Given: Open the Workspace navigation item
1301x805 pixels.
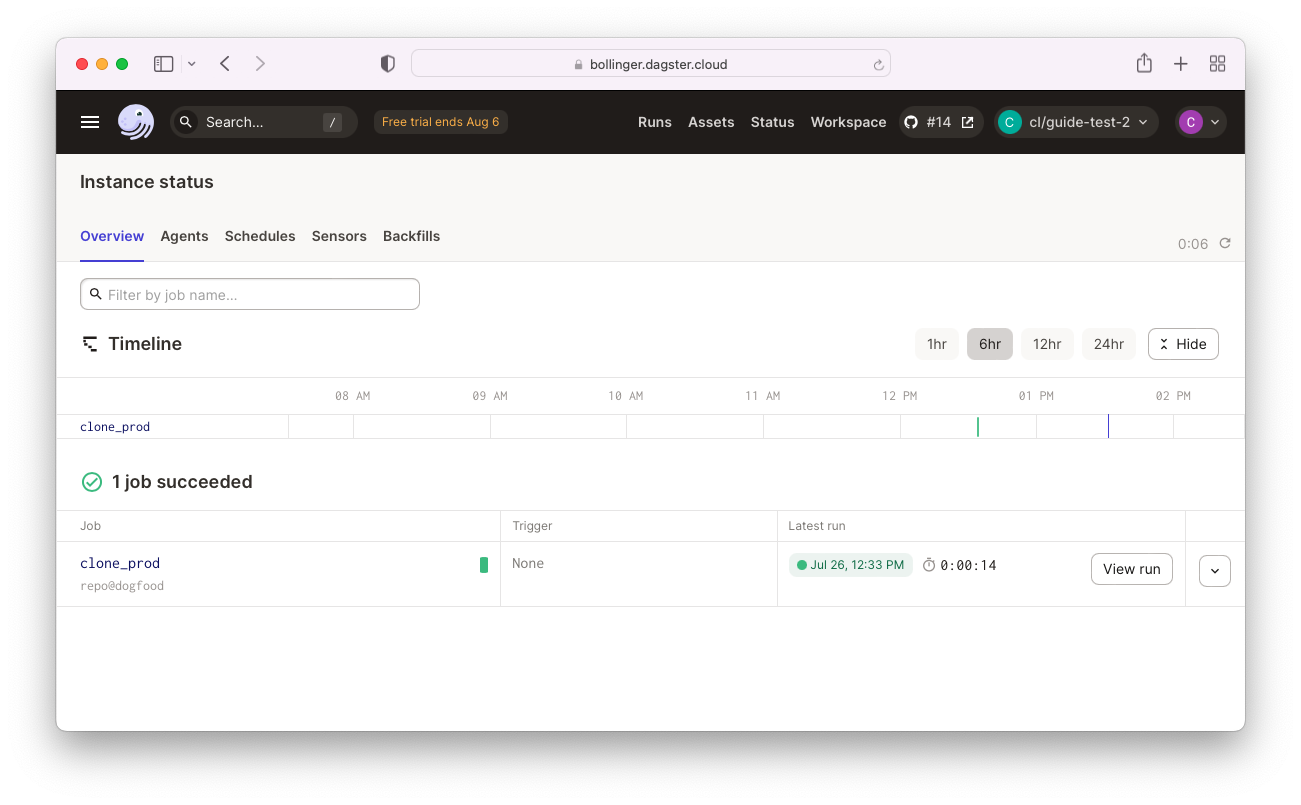Looking at the screenshot, I should click(848, 121).
